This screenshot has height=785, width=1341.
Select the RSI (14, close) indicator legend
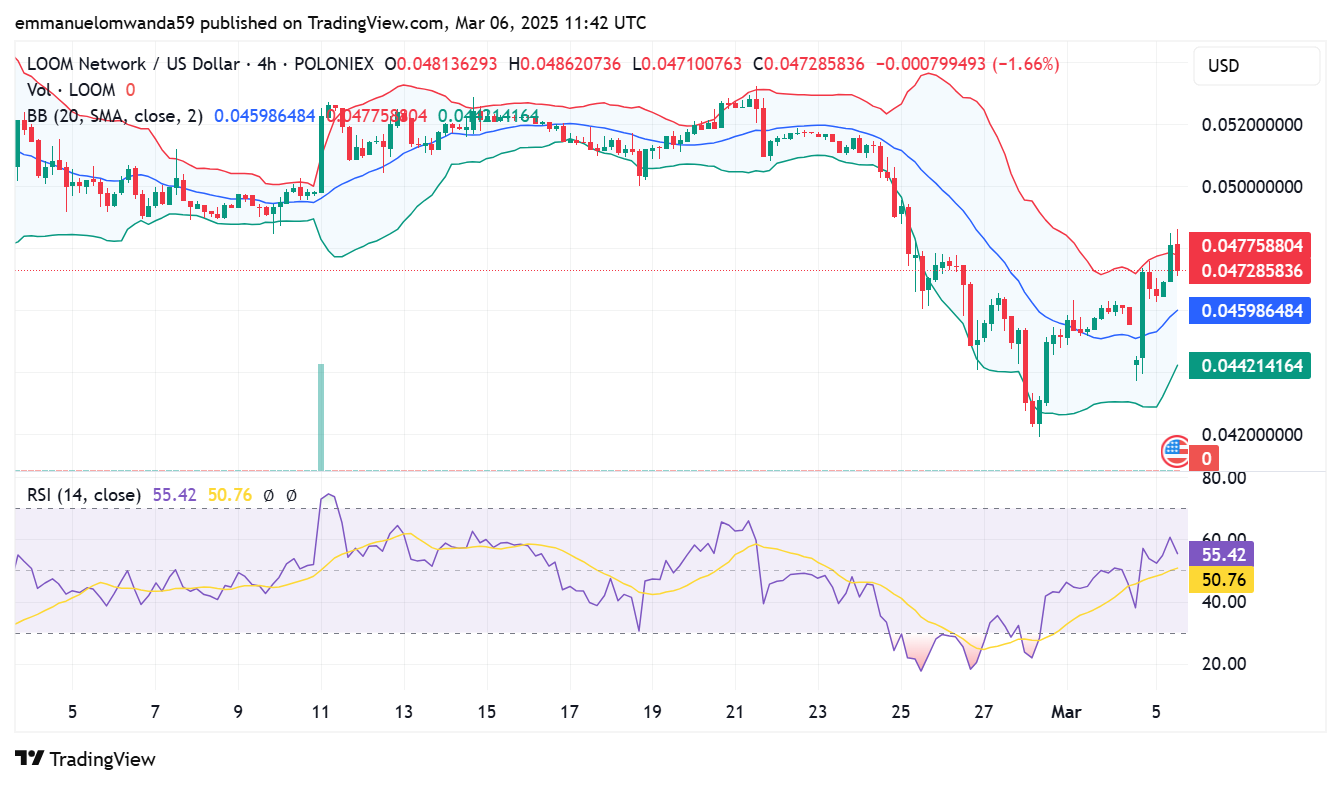tap(83, 494)
